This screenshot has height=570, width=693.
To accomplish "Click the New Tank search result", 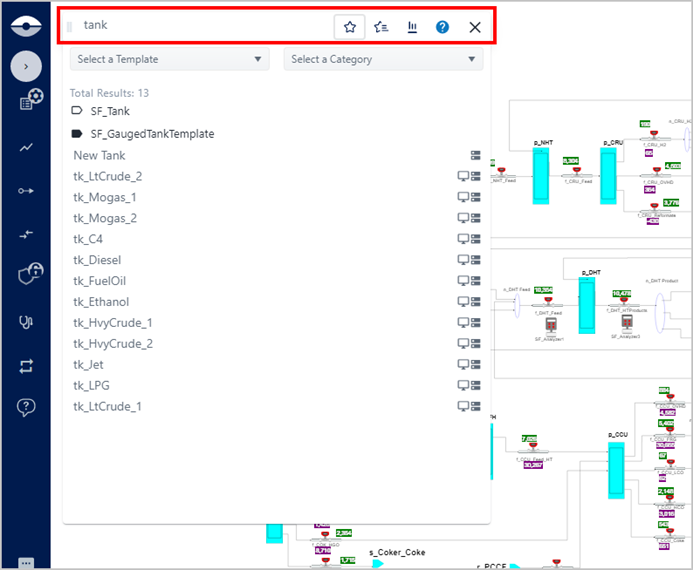I will [99, 155].
